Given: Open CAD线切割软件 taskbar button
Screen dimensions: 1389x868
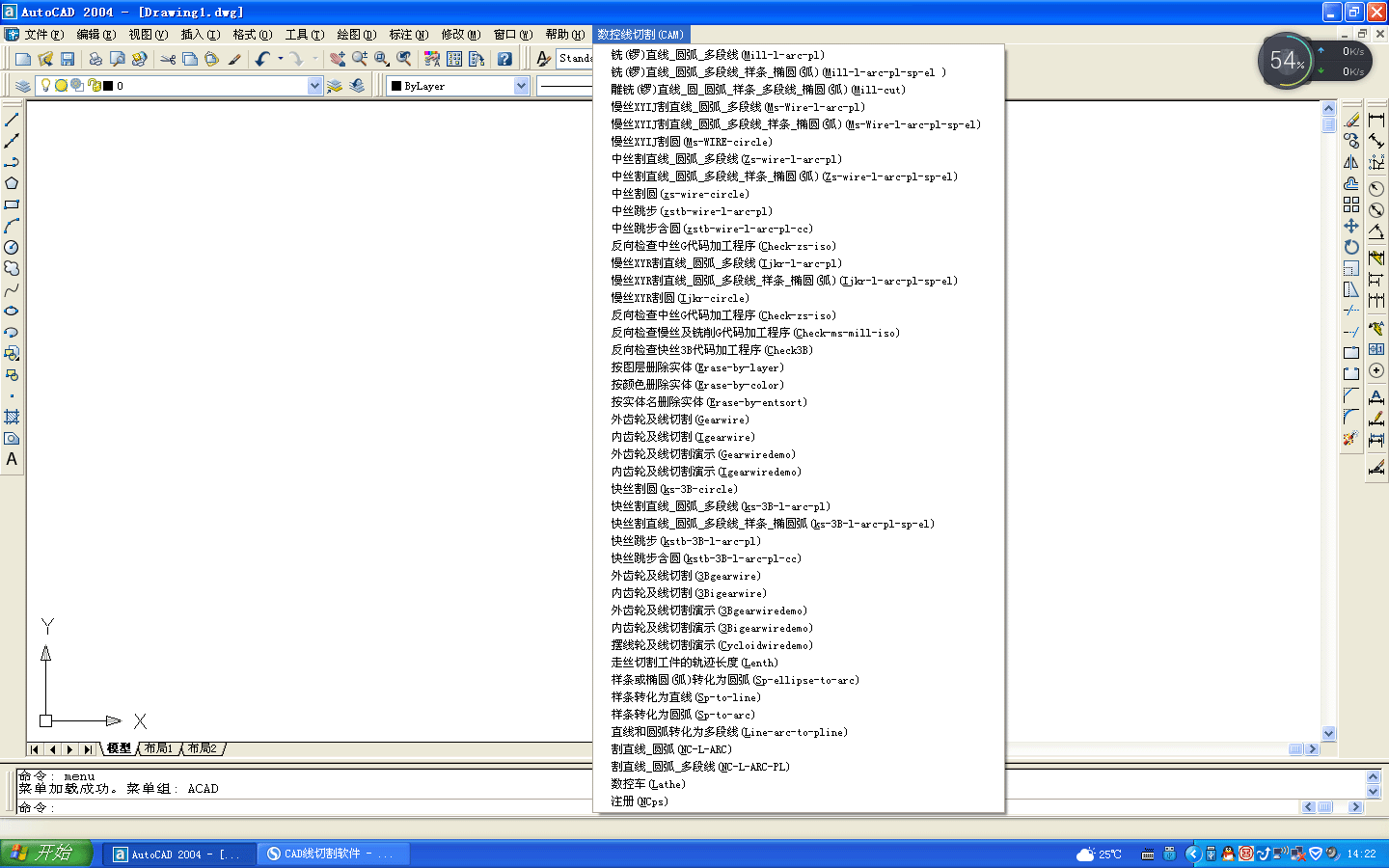Looking at the screenshot, I should 334,854.
